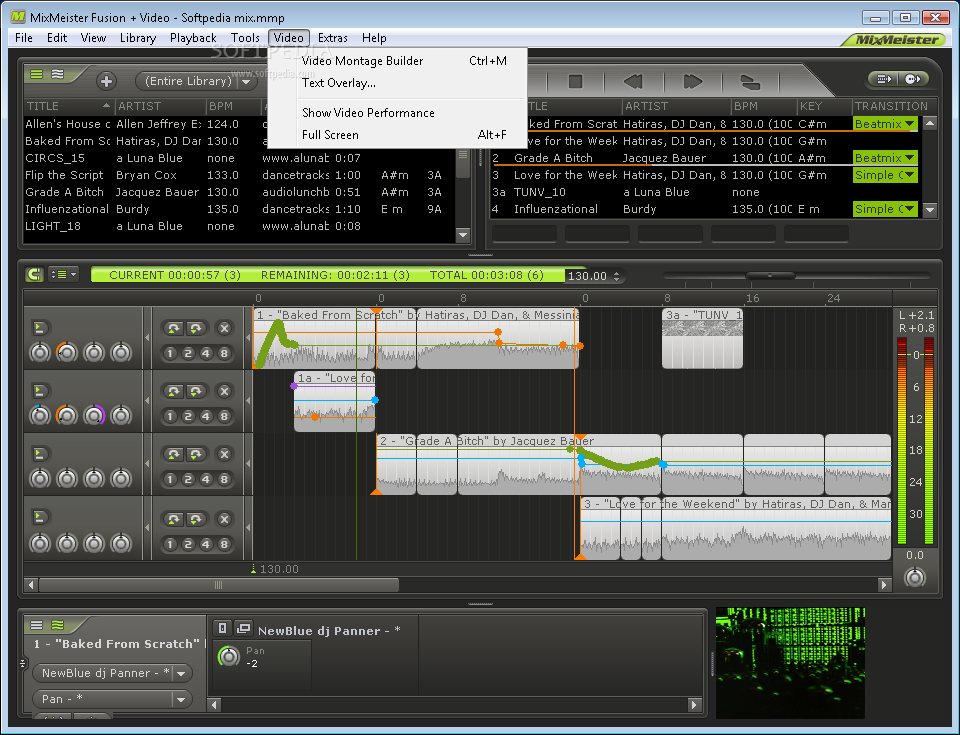The height and width of the screenshot is (735, 960).
Task: Click the burn disc icon at top right
Action: click(x=913, y=79)
